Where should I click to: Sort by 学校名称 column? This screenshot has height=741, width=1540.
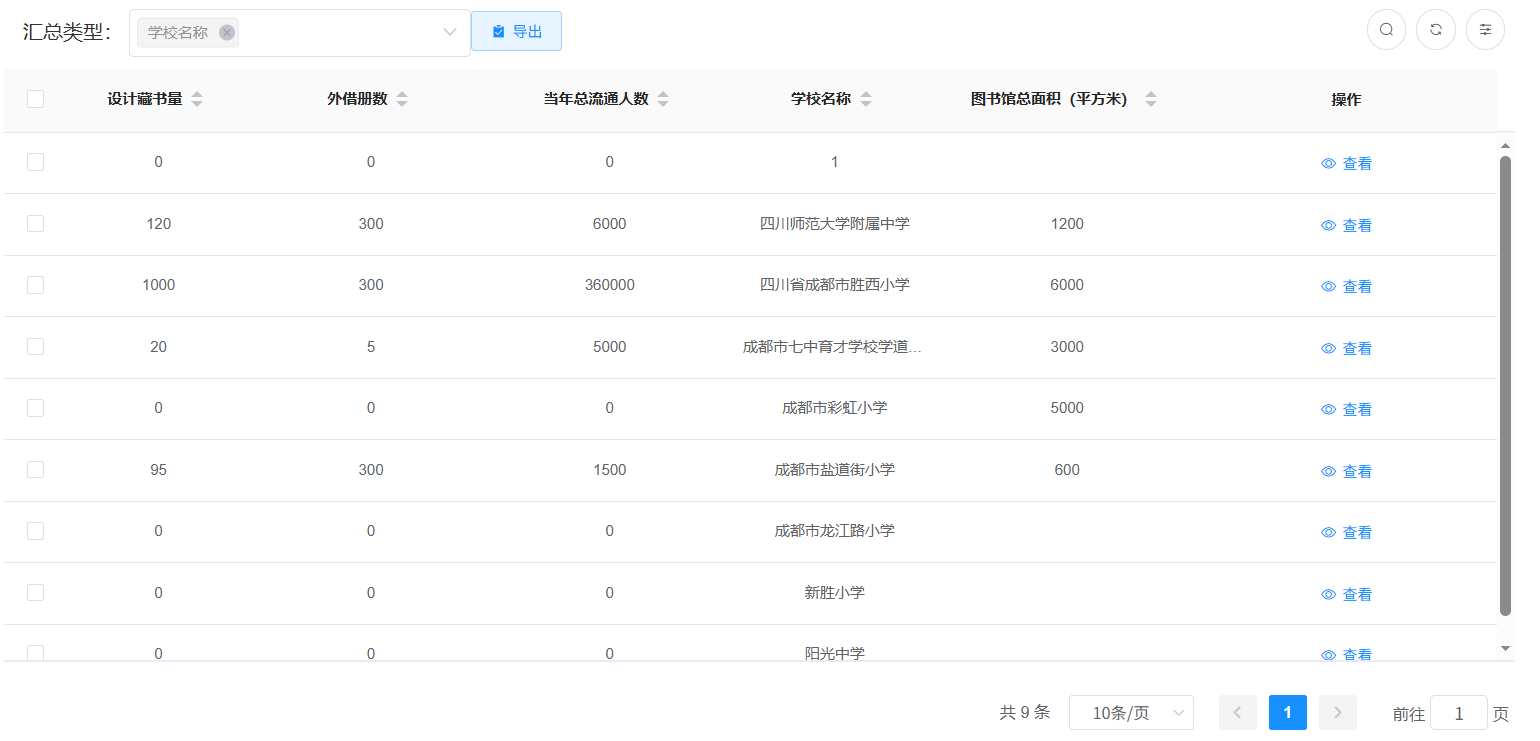[x=865, y=99]
